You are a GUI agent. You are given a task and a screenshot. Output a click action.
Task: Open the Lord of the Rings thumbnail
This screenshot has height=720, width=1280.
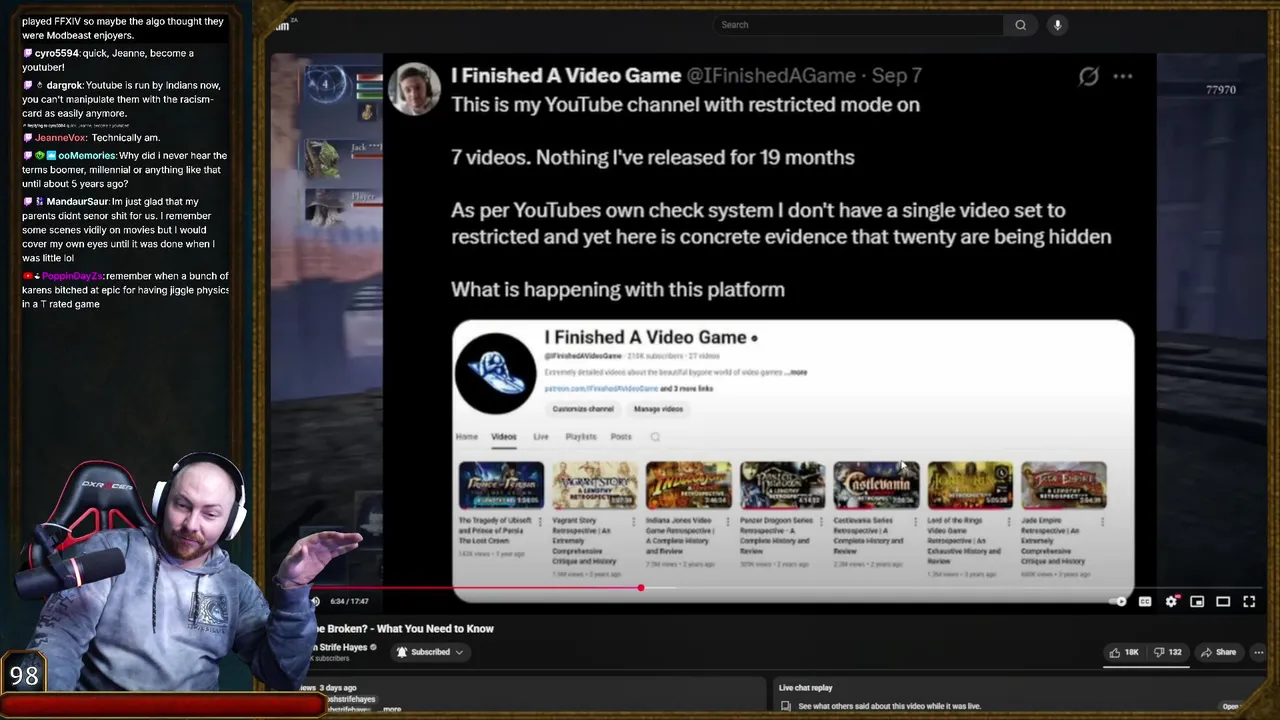[970, 485]
